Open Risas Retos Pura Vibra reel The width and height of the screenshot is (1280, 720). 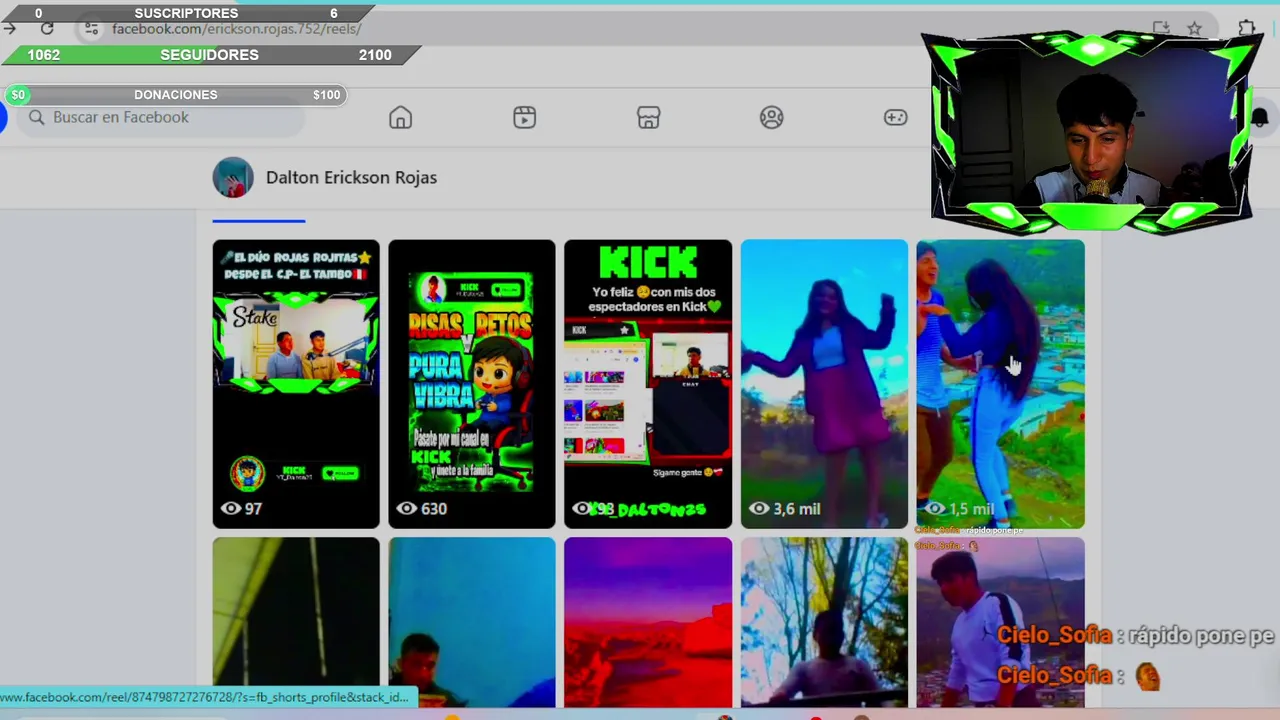click(471, 384)
